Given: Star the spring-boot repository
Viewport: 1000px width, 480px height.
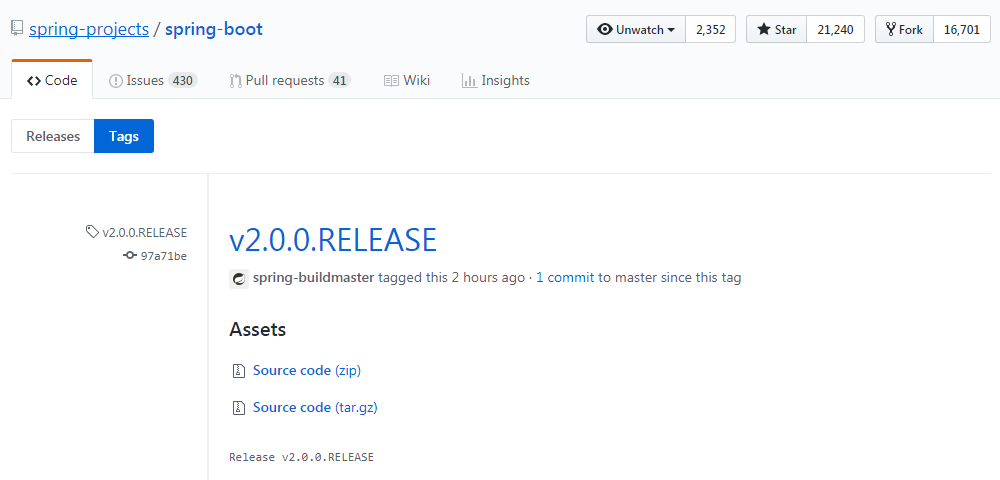Looking at the screenshot, I should (x=777, y=30).
